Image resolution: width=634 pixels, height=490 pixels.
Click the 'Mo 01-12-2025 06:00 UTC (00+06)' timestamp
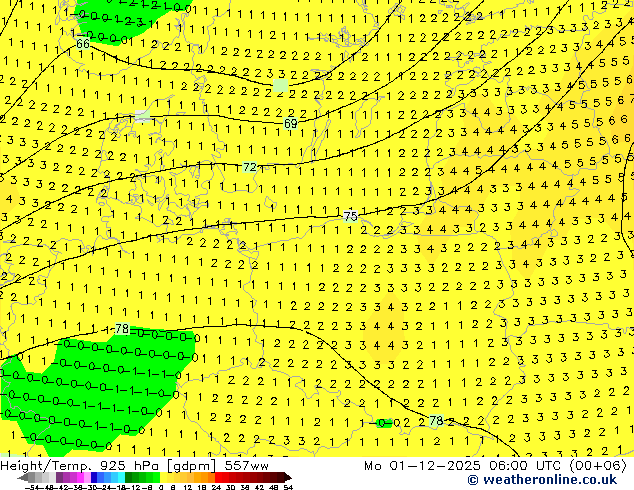(x=495, y=466)
